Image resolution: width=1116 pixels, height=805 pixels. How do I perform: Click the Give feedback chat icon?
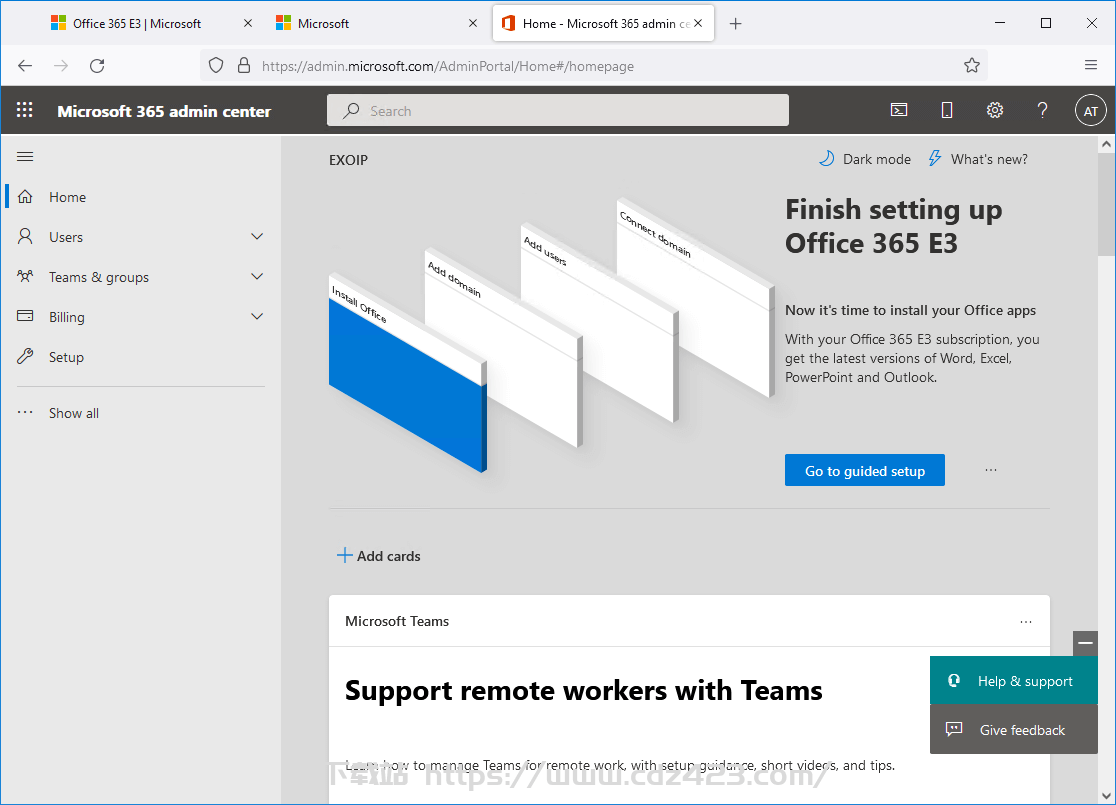click(x=954, y=729)
